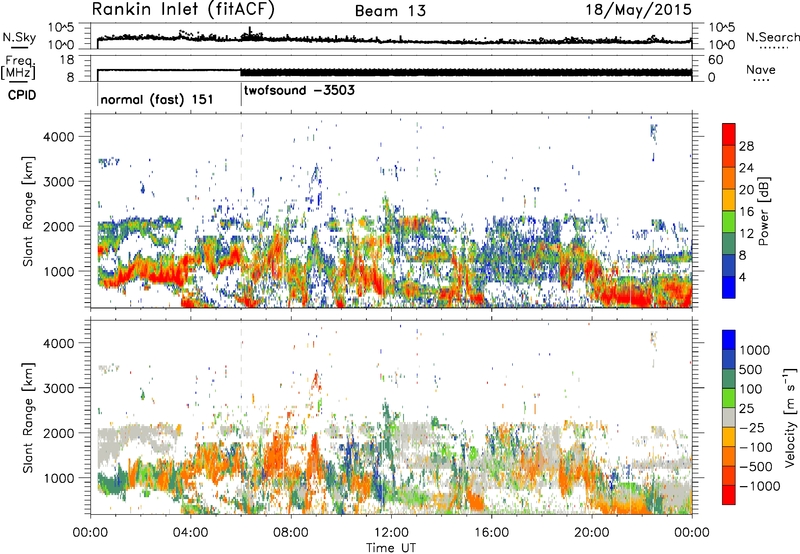
Task: Click the 'Freq. [MHz]' axis label
Action: tap(19, 68)
